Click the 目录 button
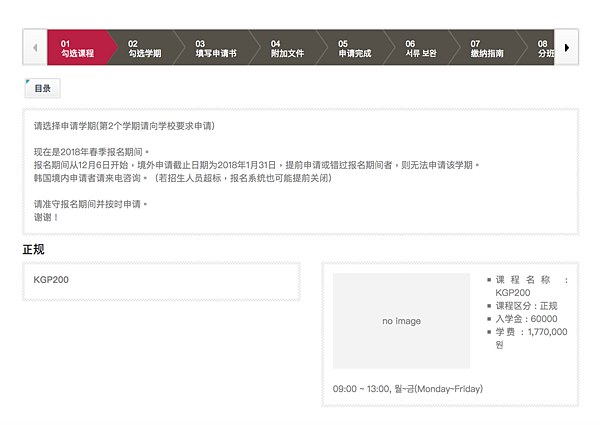 tap(42, 88)
